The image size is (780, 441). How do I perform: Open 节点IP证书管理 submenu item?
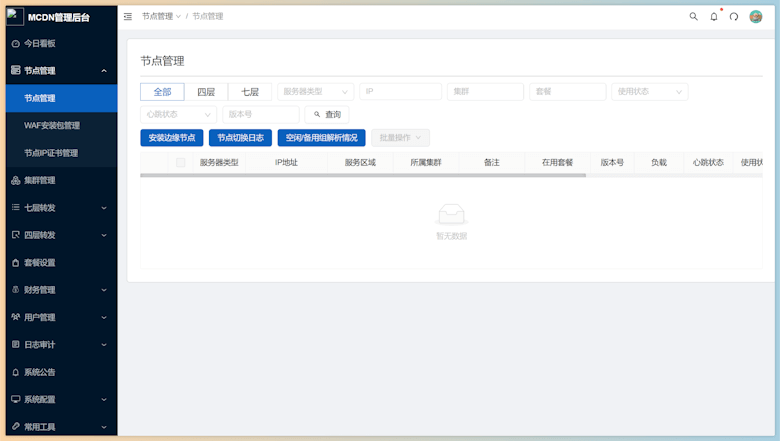[62, 153]
